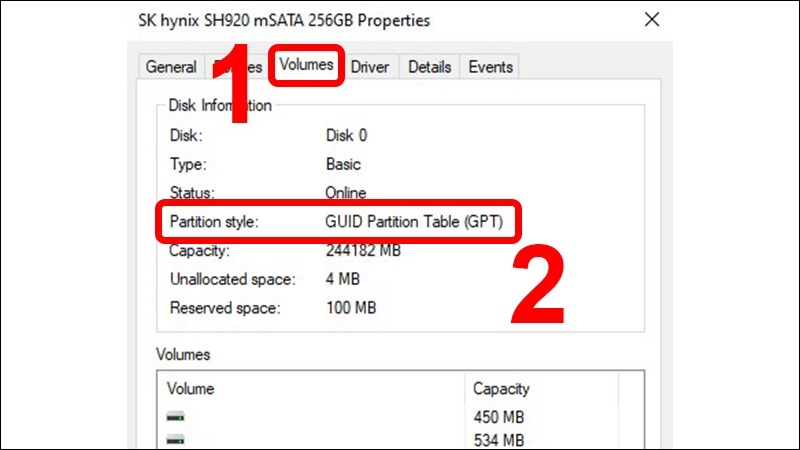The image size is (800, 450).
Task: Click the drive icon beside 534 MB
Action: [x=176, y=438]
